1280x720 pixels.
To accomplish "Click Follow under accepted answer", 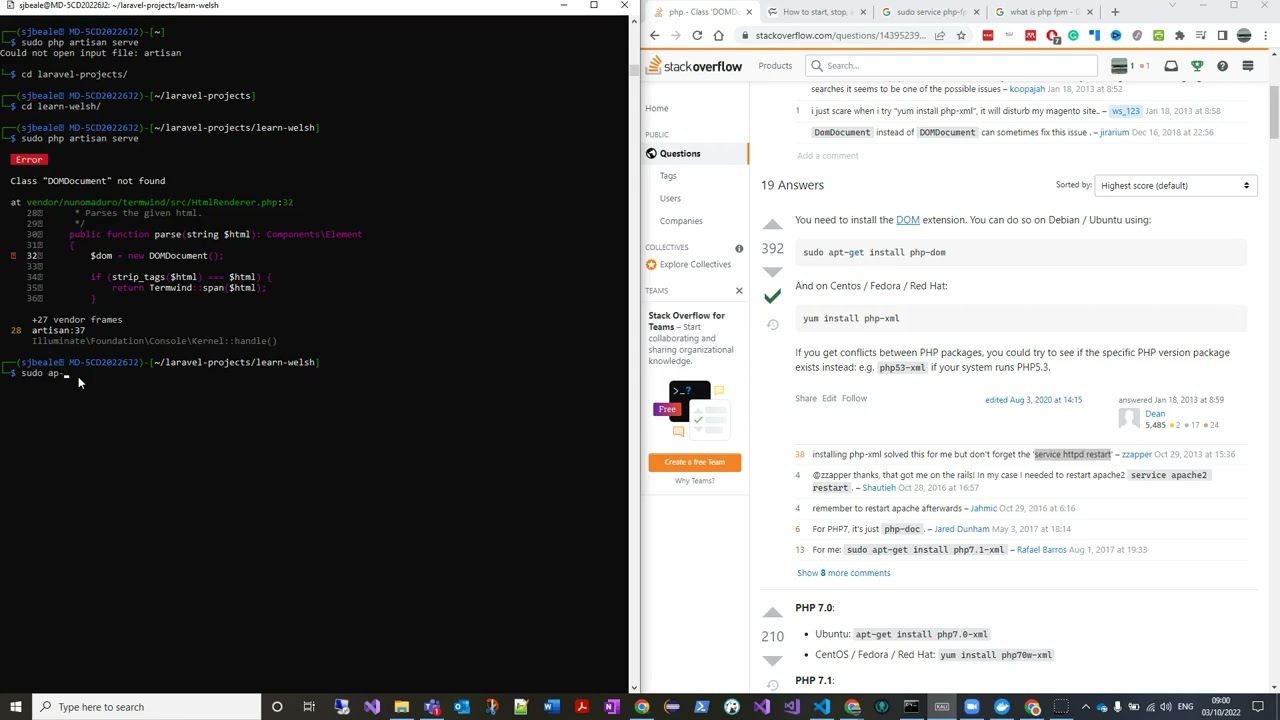I will point(854,398).
